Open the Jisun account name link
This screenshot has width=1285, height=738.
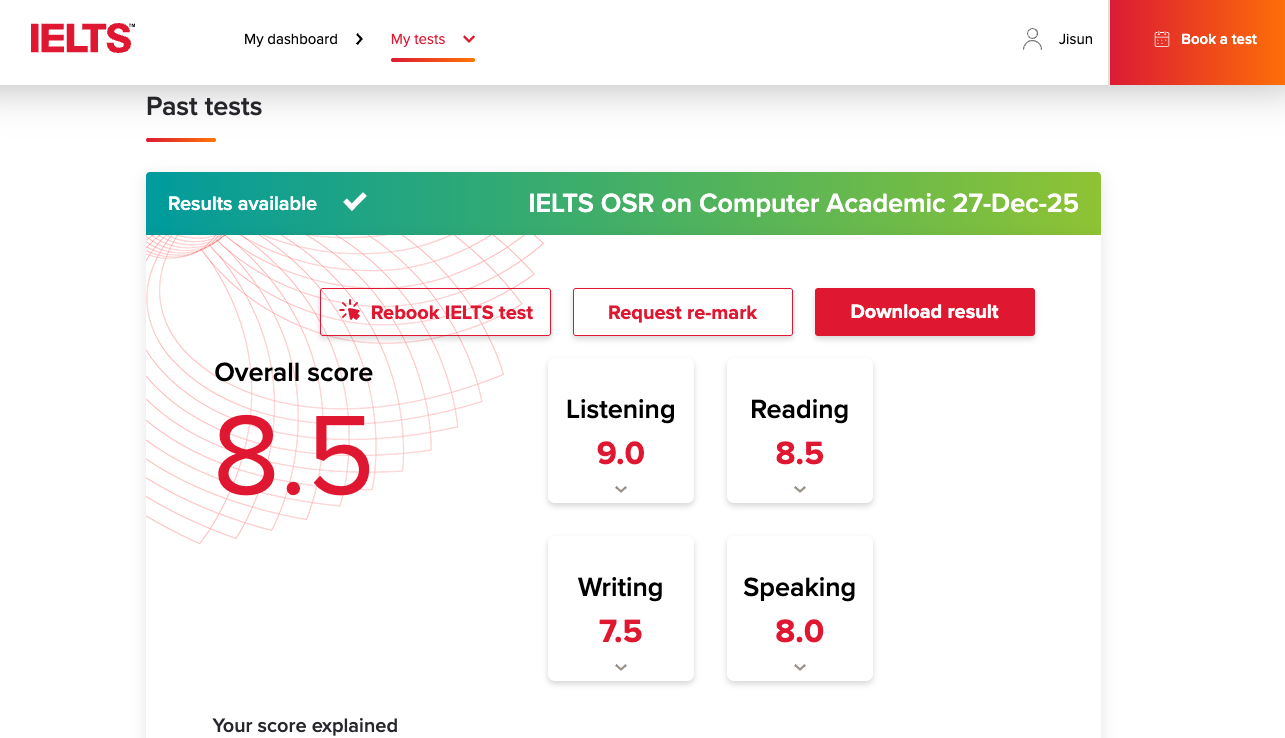[x=1075, y=40]
